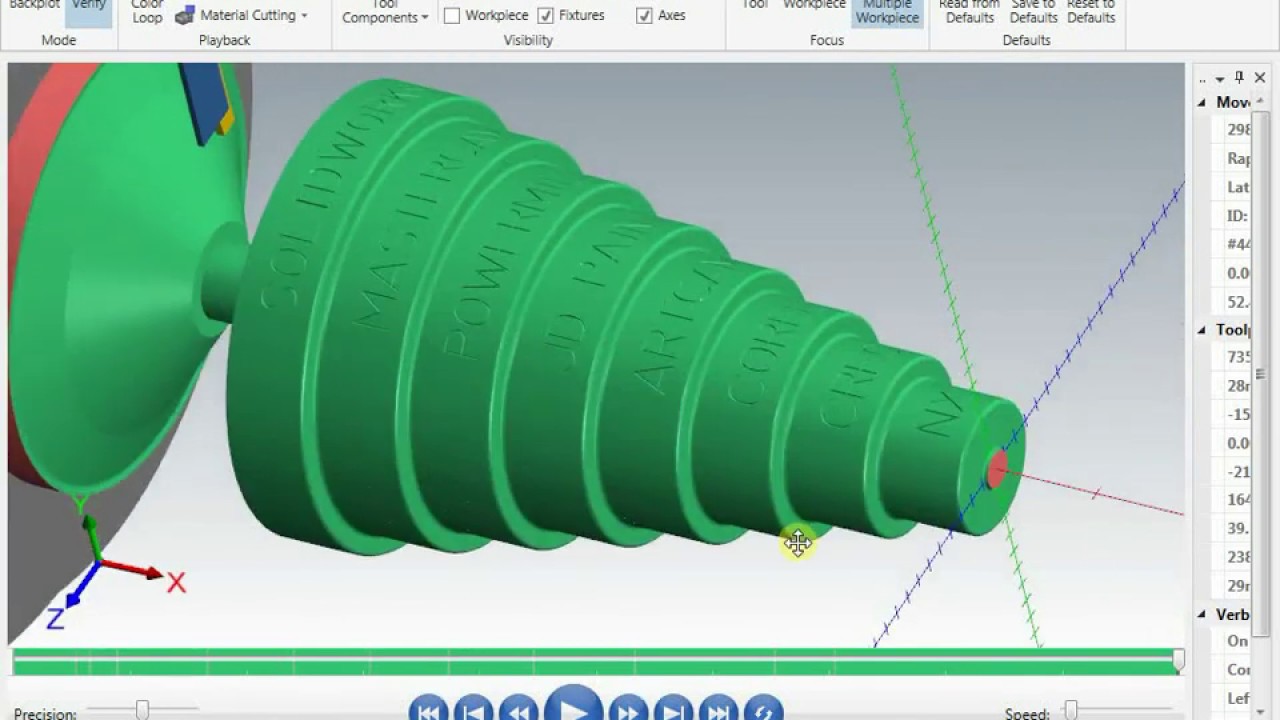The image size is (1280, 720).
Task: Click the Material Cutting cube icon
Action: click(185, 15)
